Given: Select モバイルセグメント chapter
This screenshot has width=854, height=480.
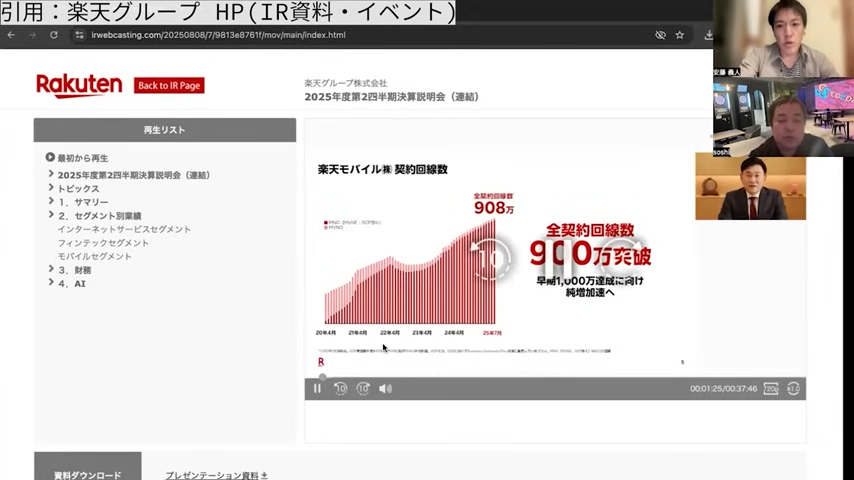Looking at the screenshot, I should coord(94,256).
